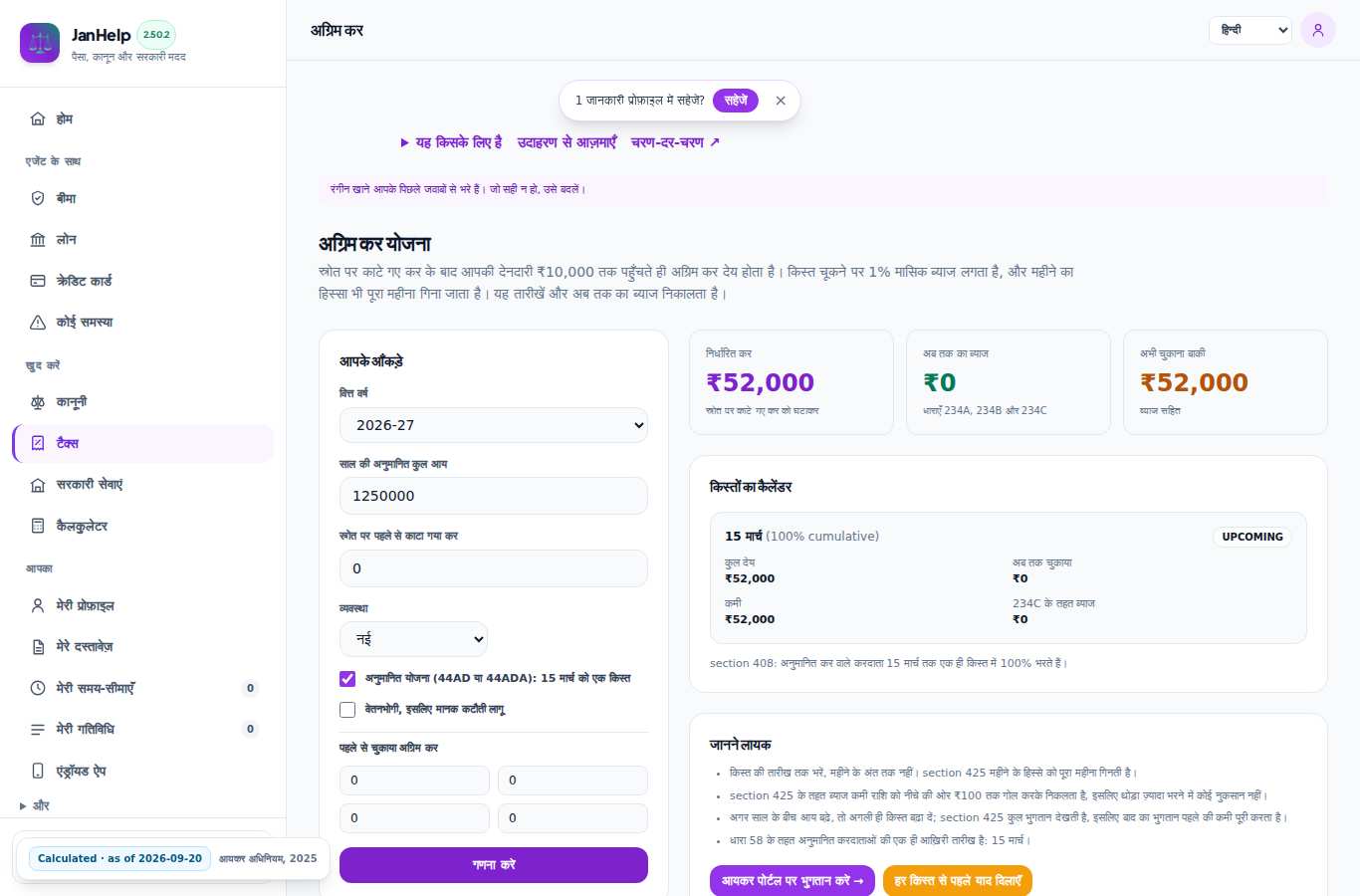Open the होम sidebar home icon
The width and height of the screenshot is (1360, 896).
pos(38,118)
